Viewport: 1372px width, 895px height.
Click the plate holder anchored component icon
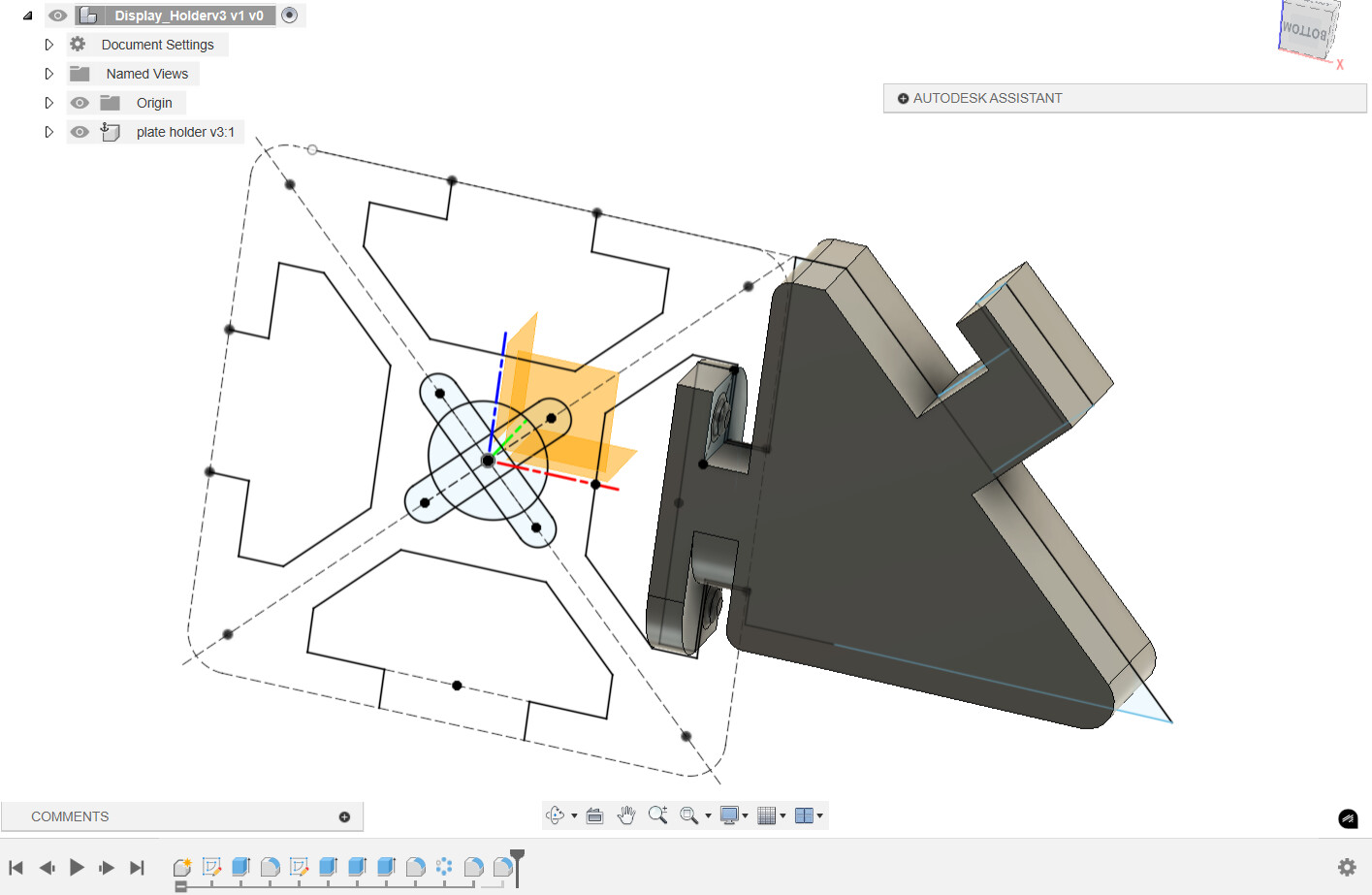pyautogui.click(x=111, y=132)
